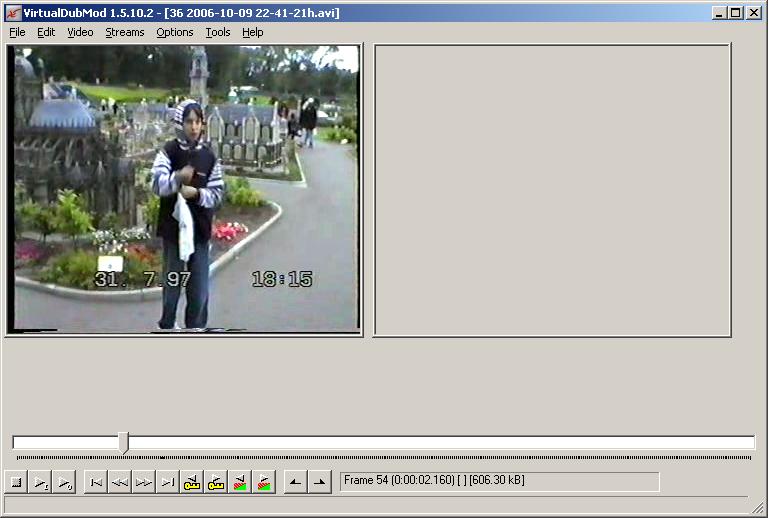Image resolution: width=768 pixels, height=518 pixels.
Task: Jump to the start of the video
Action: coord(96,482)
